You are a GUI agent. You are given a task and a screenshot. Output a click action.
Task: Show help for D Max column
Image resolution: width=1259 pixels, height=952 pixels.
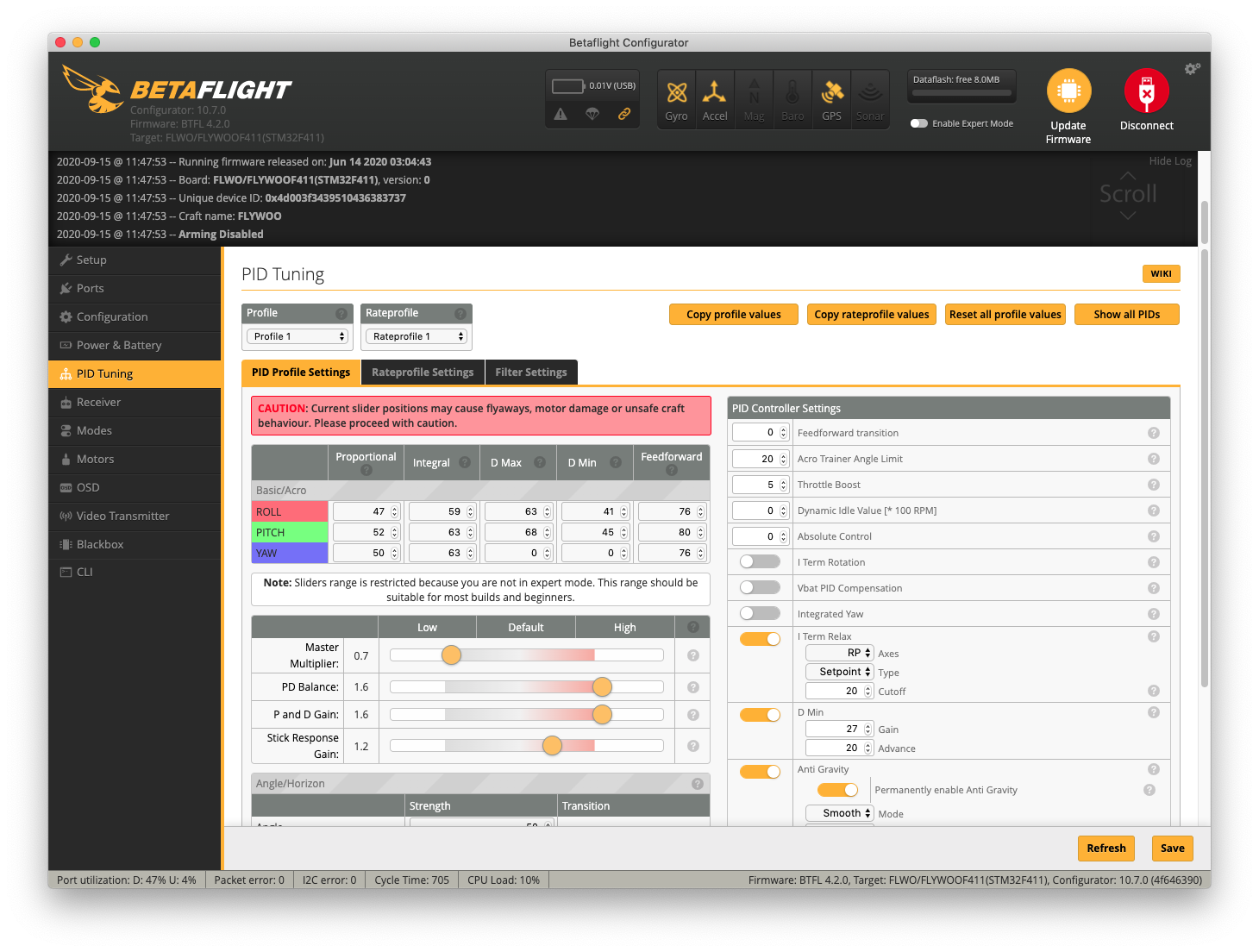[540, 462]
